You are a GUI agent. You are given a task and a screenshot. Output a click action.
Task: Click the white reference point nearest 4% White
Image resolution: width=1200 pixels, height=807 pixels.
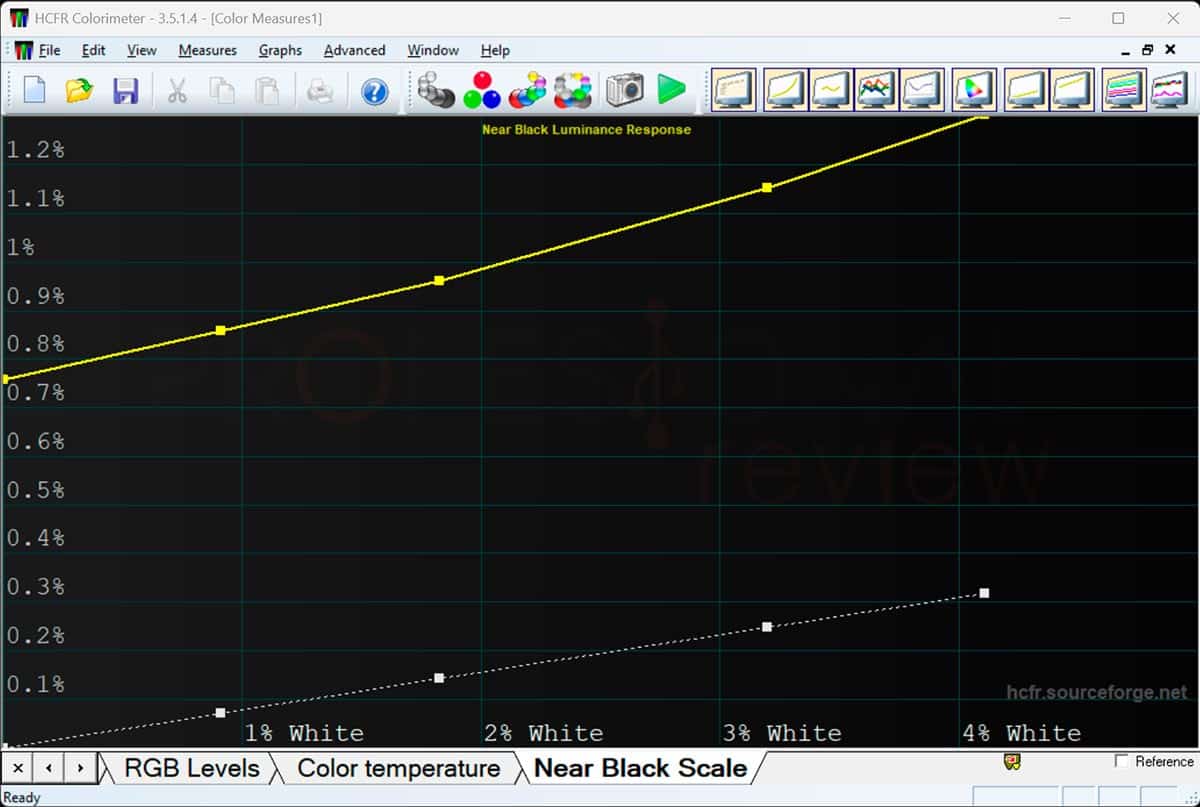(984, 593)
